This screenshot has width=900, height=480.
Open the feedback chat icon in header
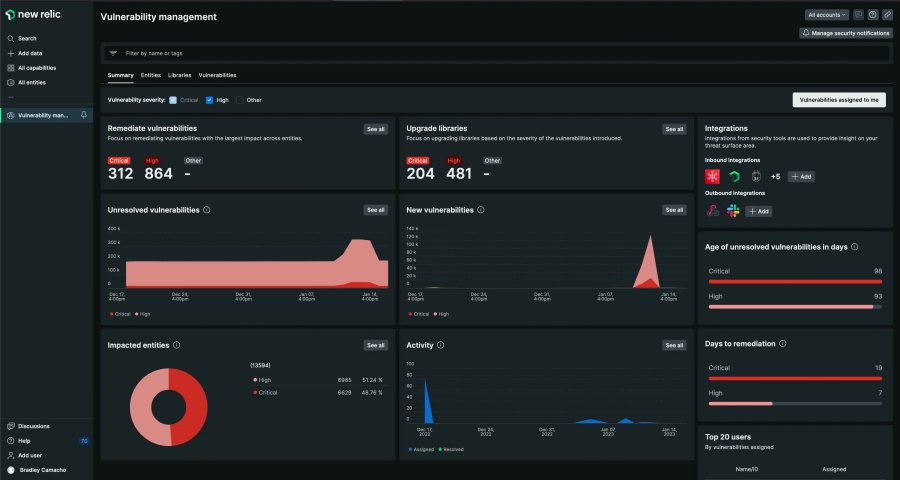click(858, 15)
